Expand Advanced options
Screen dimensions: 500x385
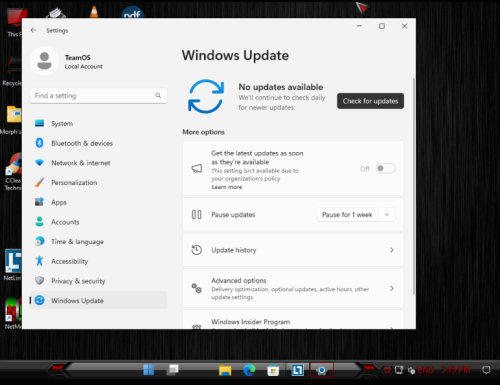click(x=293, y=288)
